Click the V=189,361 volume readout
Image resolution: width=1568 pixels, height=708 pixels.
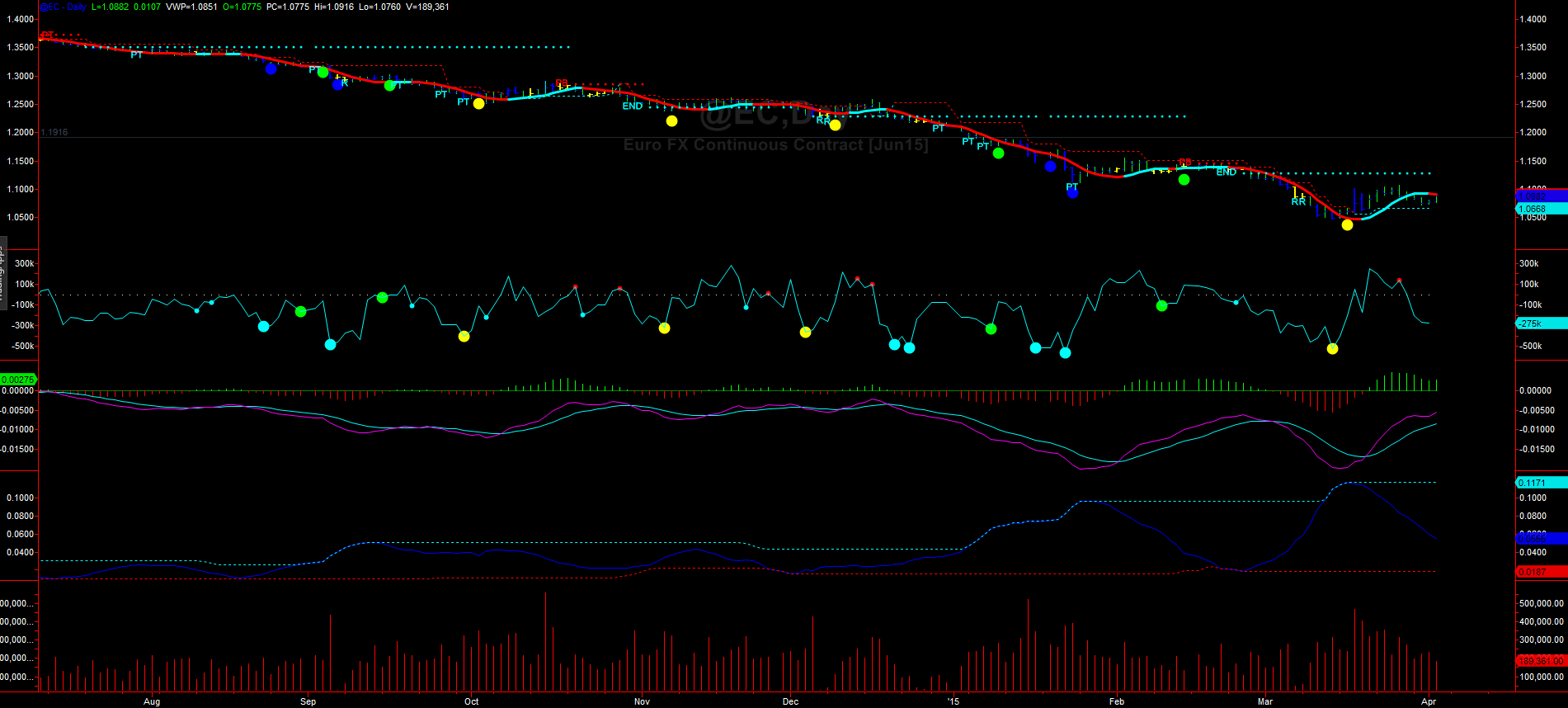[x=427, y=7]
